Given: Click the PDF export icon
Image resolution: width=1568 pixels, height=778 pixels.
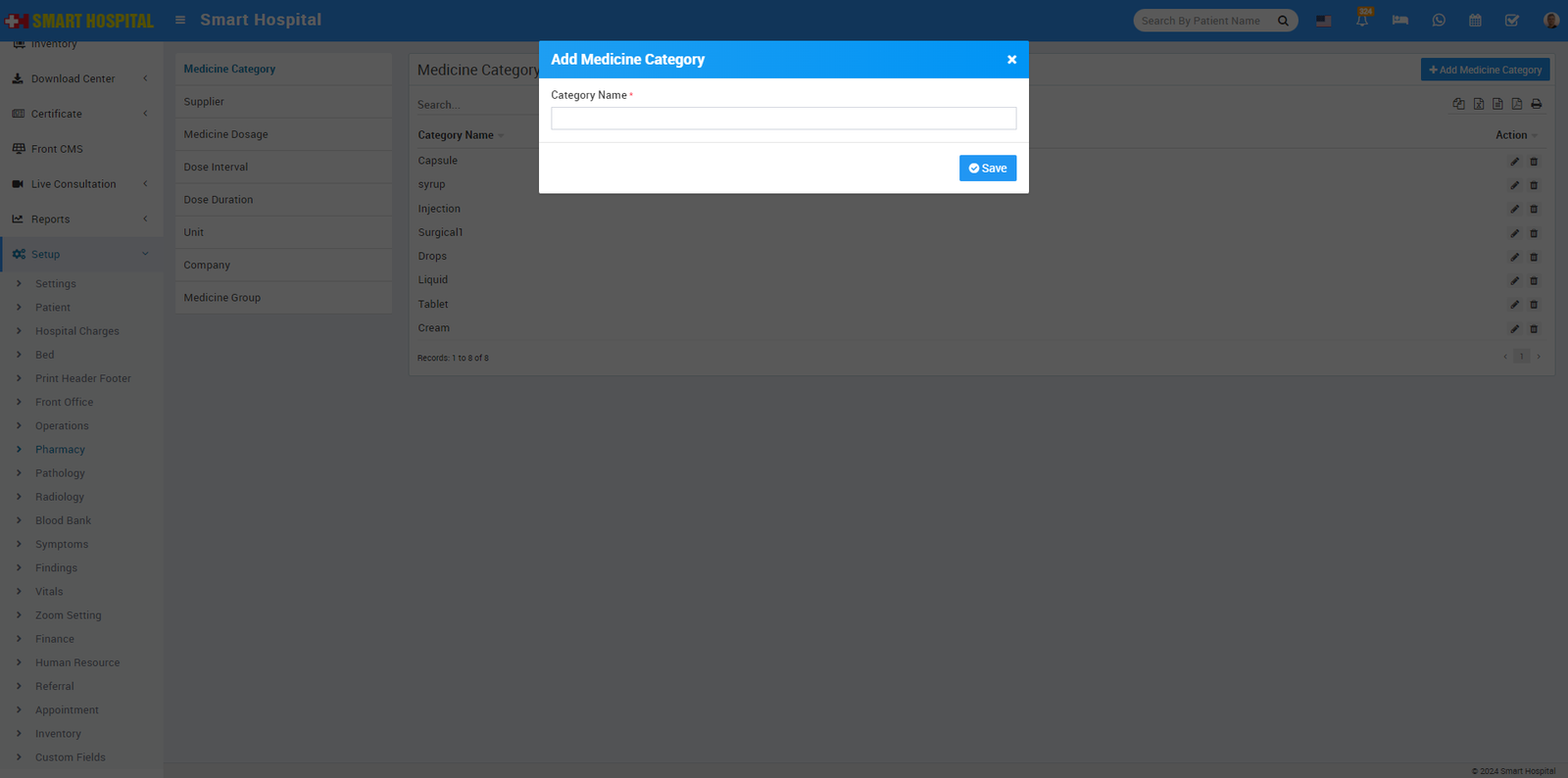Looking at the screenshot, I should (1516, 104).
